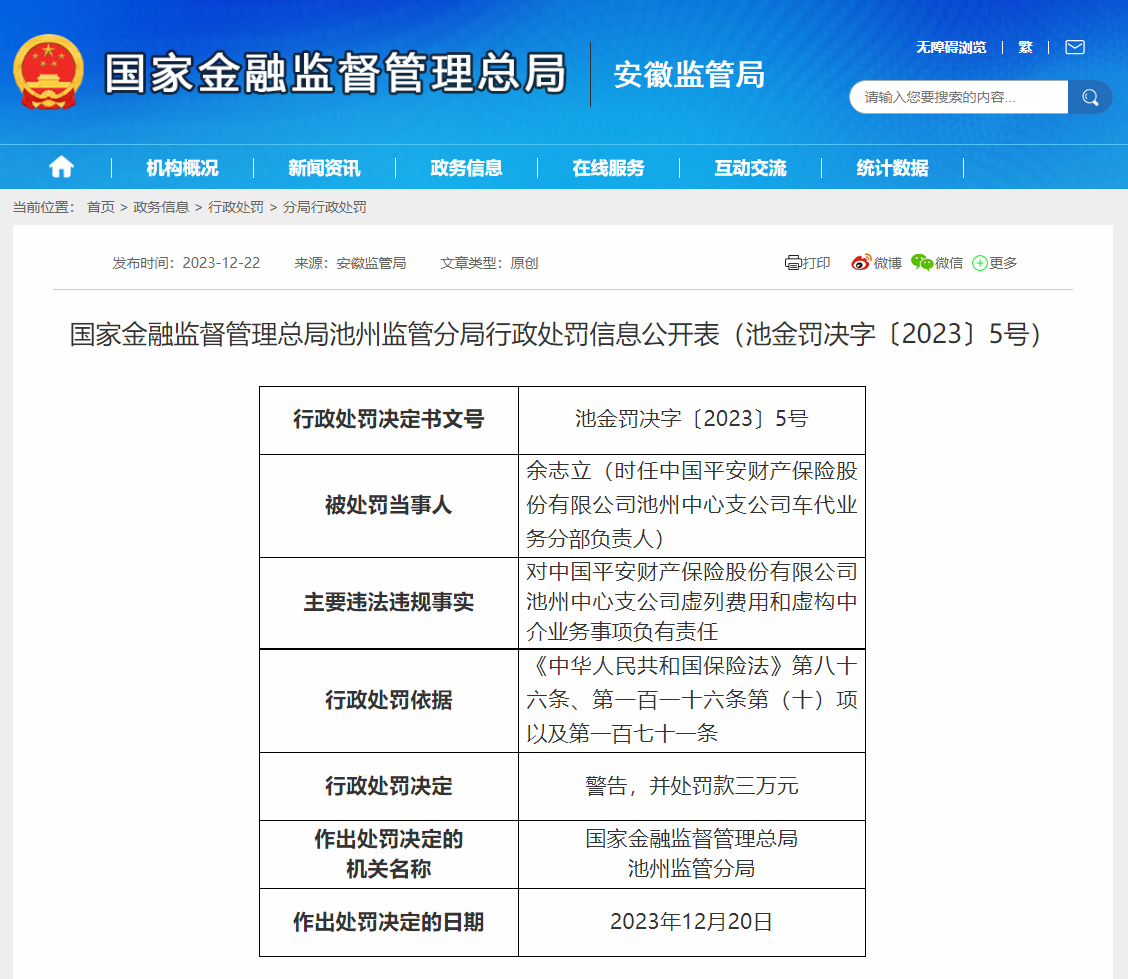Click cell 池金罚决字〔2023〕5号 in table
The image size is (1128, 979).
click(x=691, y=419)
